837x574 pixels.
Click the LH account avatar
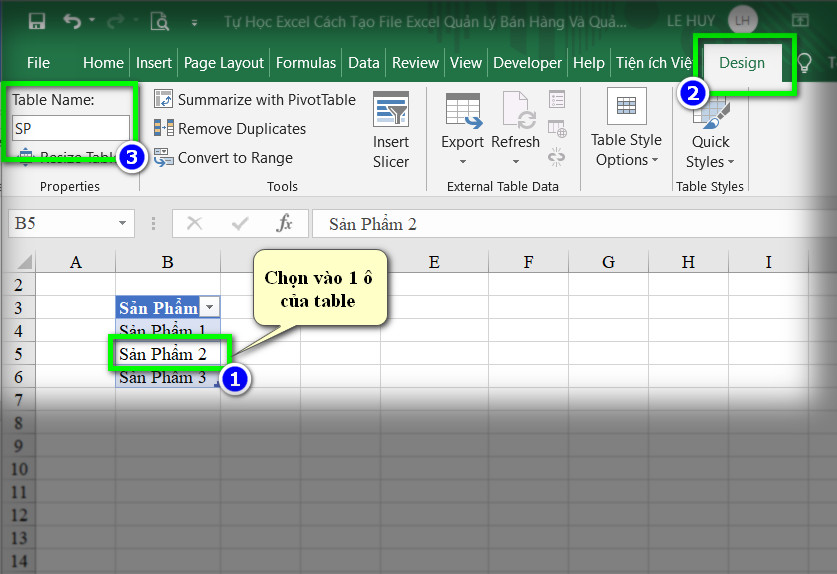[x=743, y=21]
